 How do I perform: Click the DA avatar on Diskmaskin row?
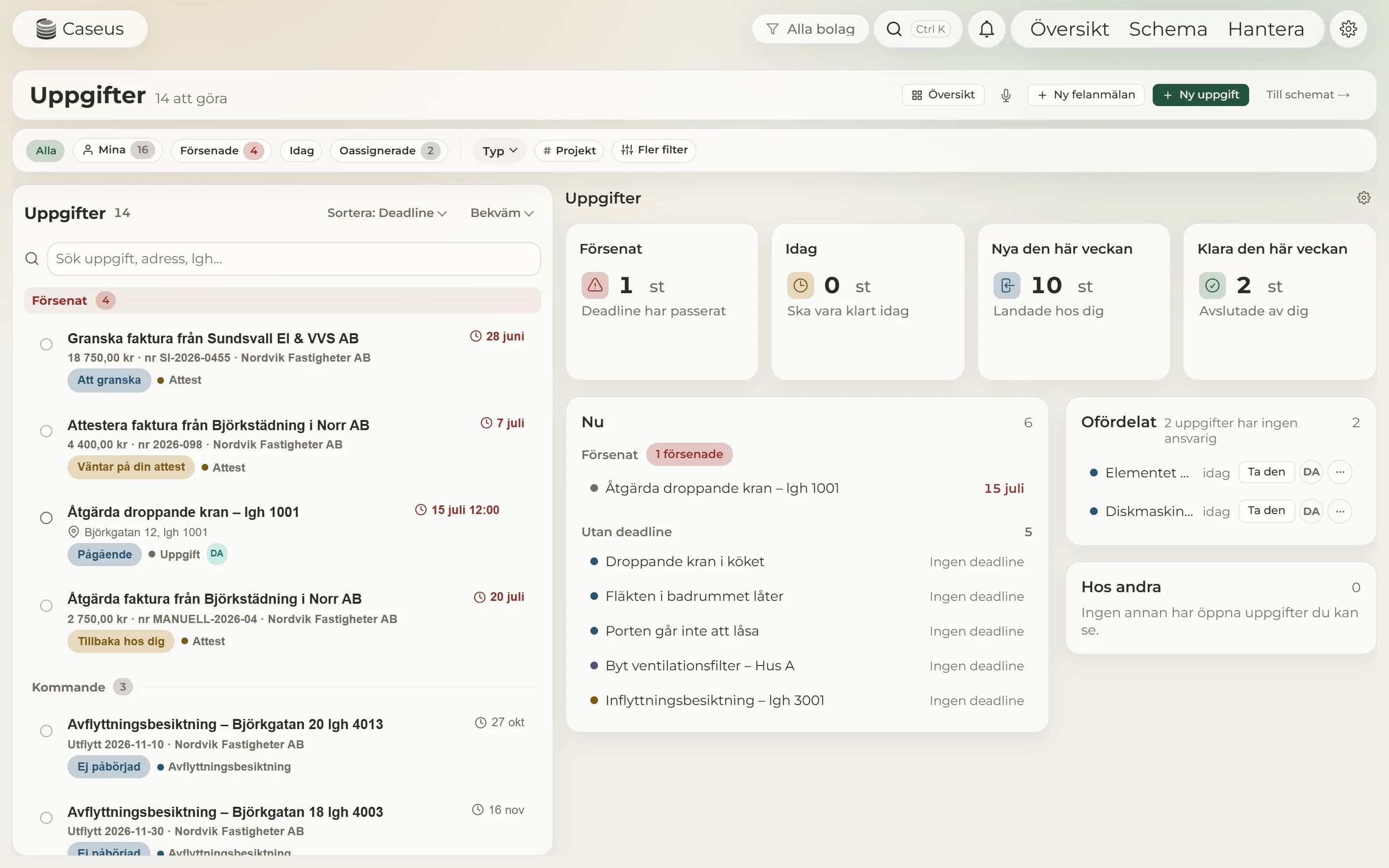(x=1311, y=511)
